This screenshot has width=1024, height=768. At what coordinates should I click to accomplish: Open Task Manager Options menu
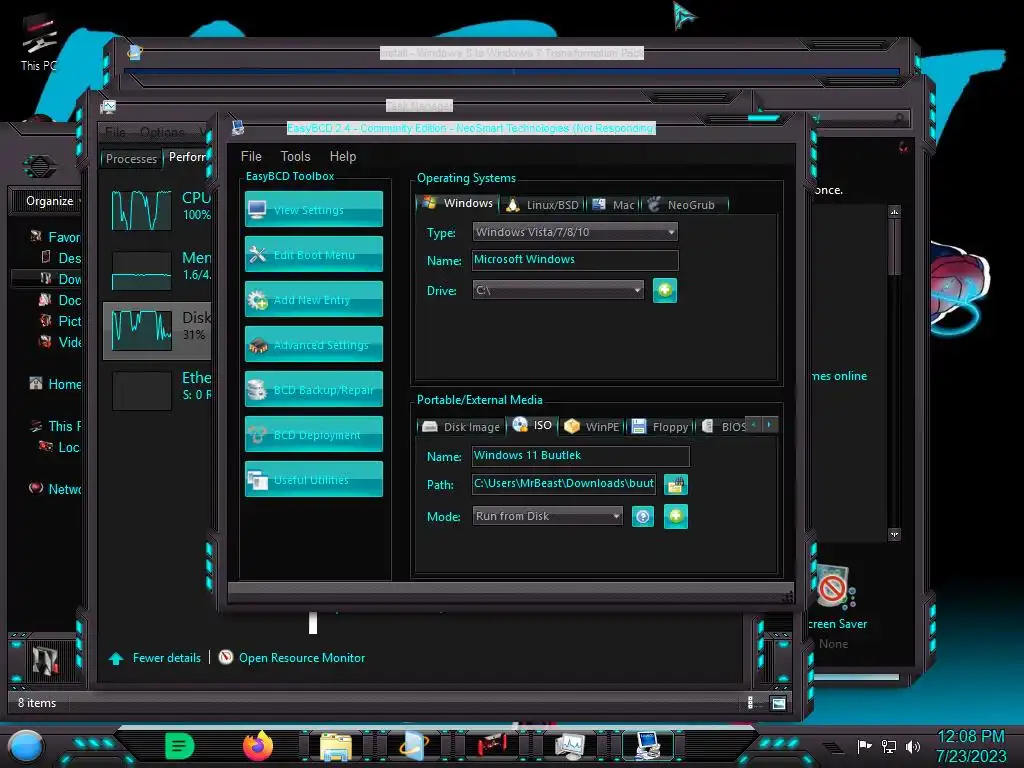pos(162,133)
